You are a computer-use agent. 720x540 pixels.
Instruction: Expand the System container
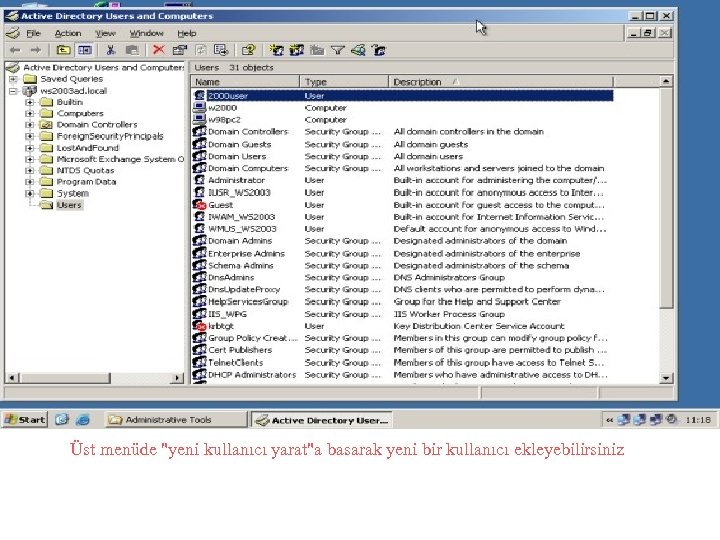tap(29, 193)
